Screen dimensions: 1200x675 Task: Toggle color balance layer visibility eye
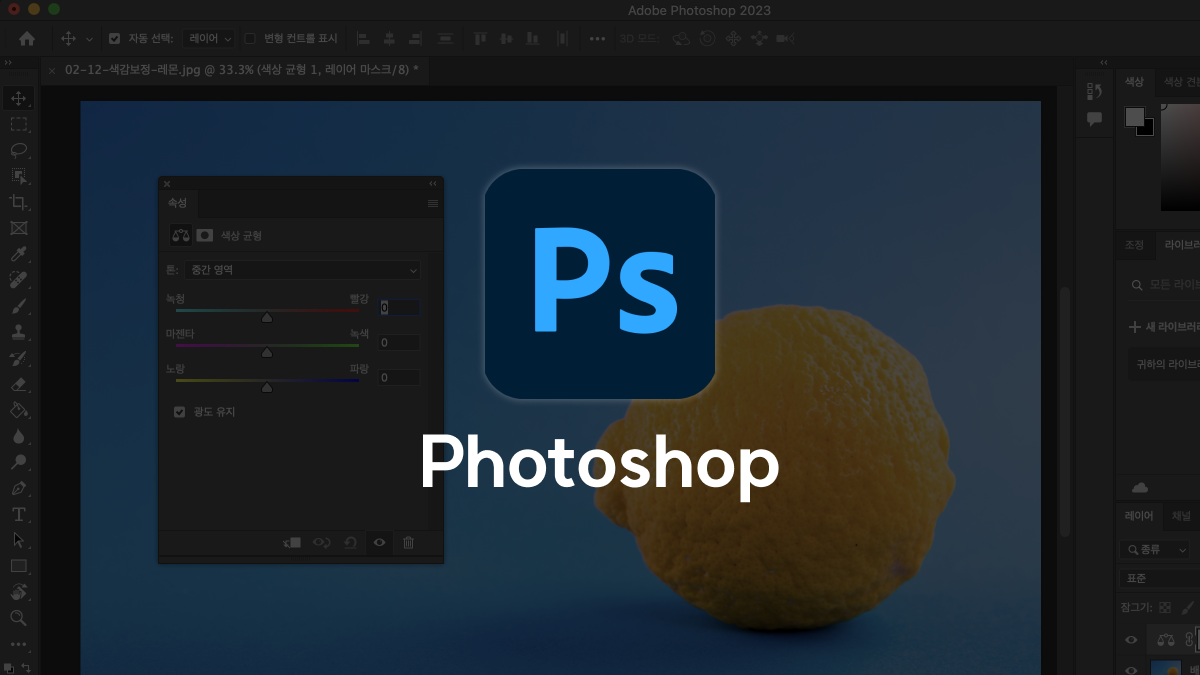click(1131, 639)
